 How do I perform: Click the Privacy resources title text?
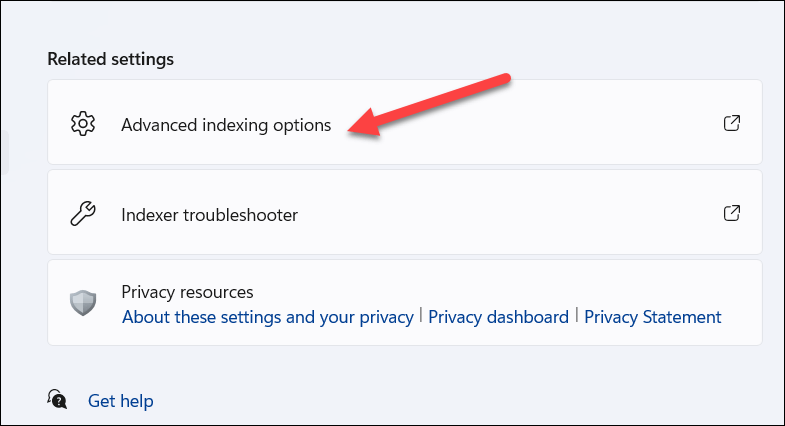[x=187, y=292]
